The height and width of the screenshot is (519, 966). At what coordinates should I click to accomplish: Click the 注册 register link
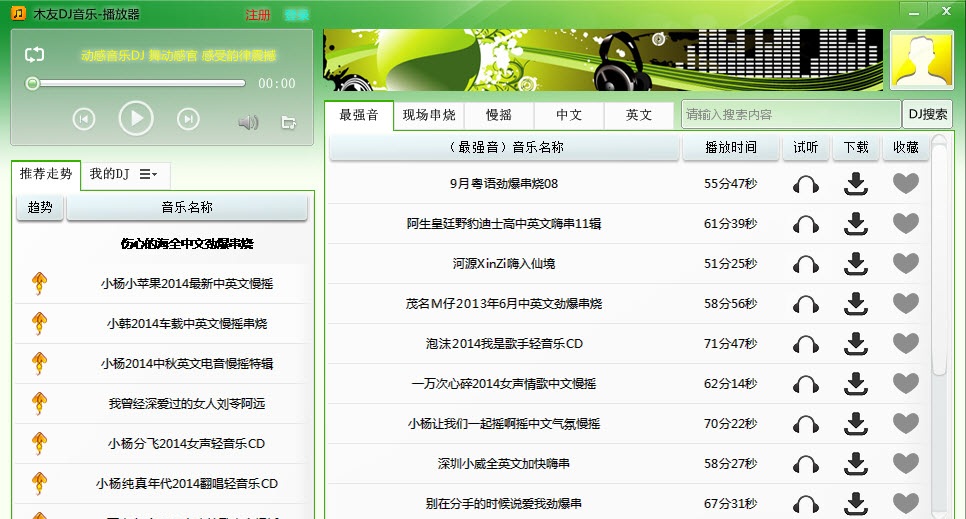pos(258,15)
